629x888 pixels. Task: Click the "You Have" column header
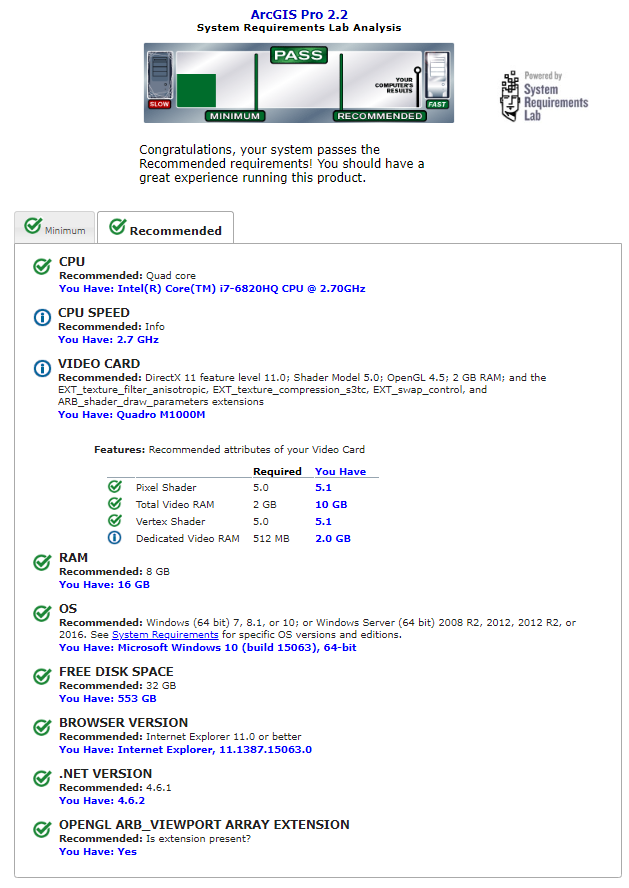click(x=340, y=472)
